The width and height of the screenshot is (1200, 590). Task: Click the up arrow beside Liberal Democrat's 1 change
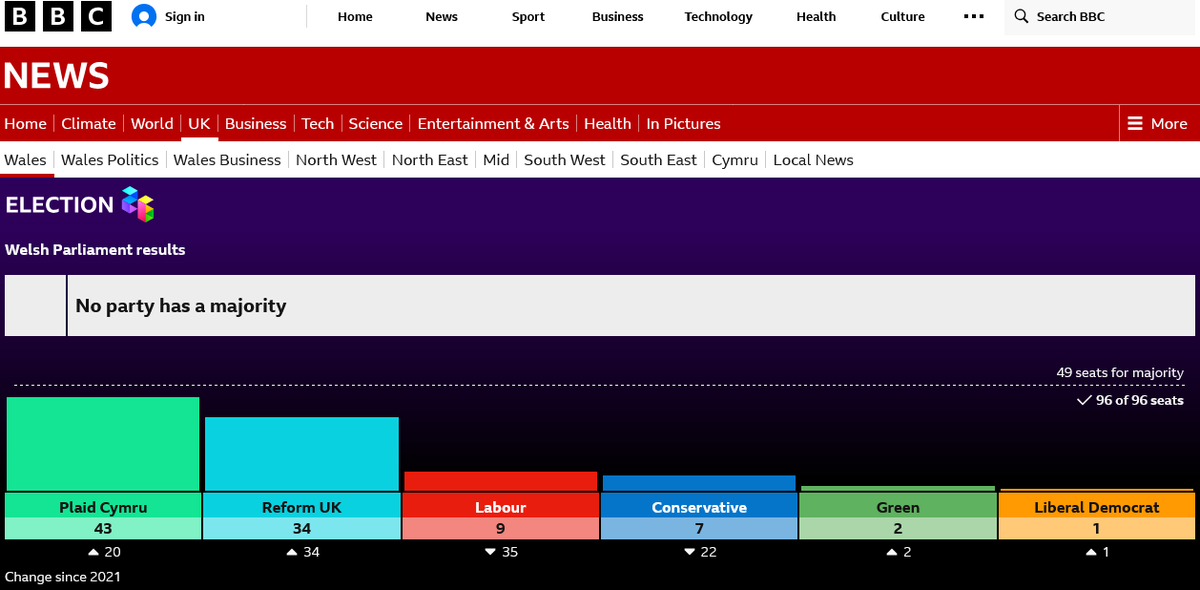pyautogui.click(x=1091, y=552)
